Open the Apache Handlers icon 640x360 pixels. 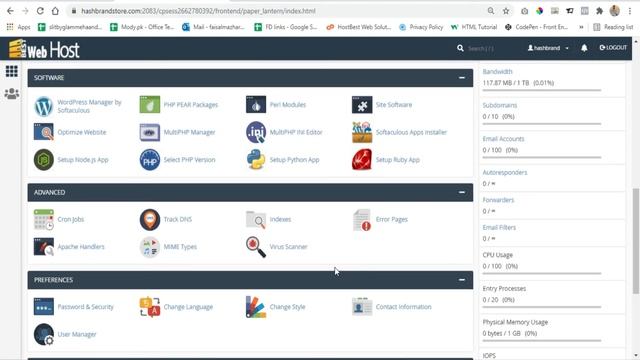click(x=44, y=247)
